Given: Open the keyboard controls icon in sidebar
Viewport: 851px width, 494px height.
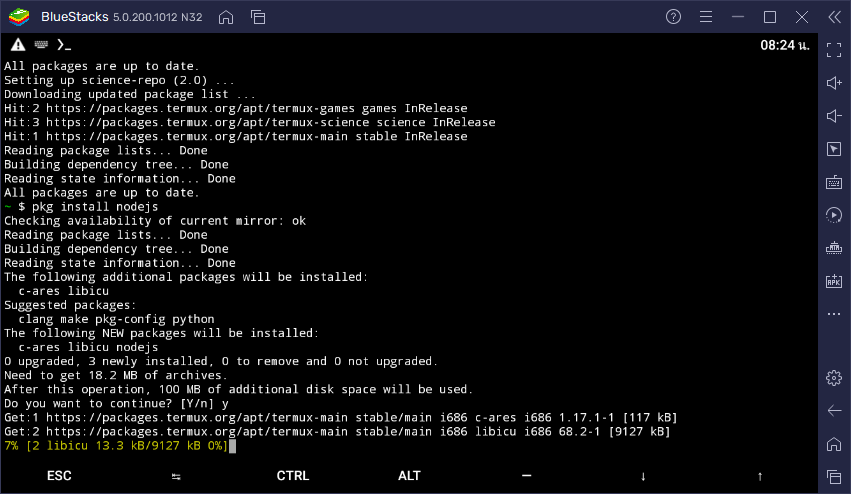Looking at the screenshot, I should tap(834, 182).
